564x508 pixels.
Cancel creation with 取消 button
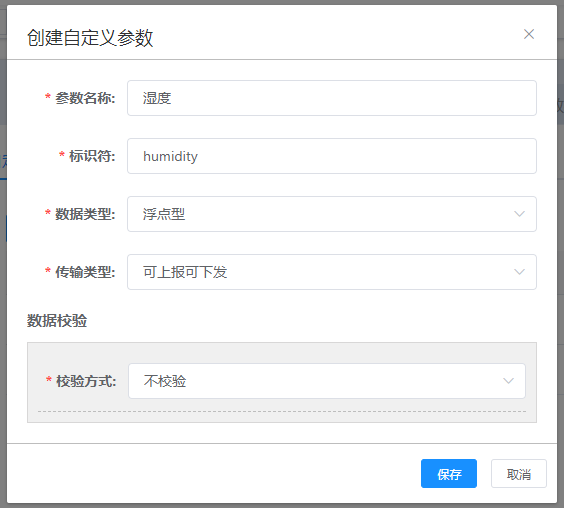pyautogui.click(x=519, y=473)
